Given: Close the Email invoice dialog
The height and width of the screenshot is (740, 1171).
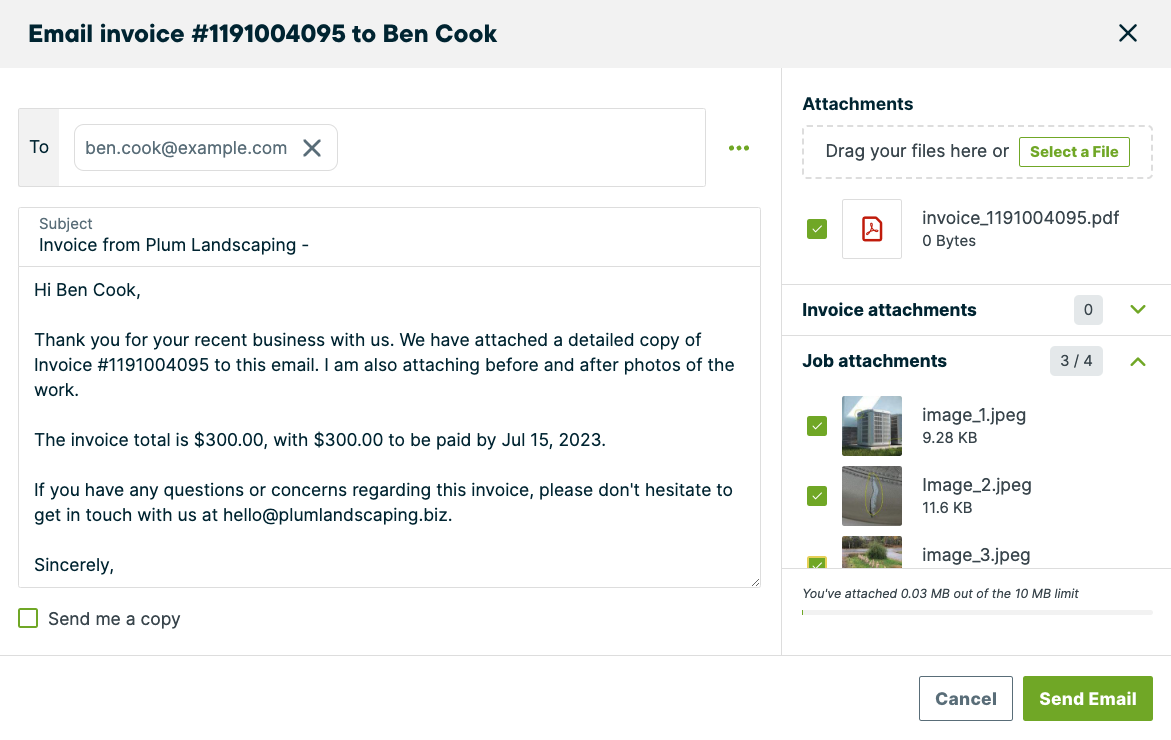Looking at the screenshot, I should (x=1128, y=33).
